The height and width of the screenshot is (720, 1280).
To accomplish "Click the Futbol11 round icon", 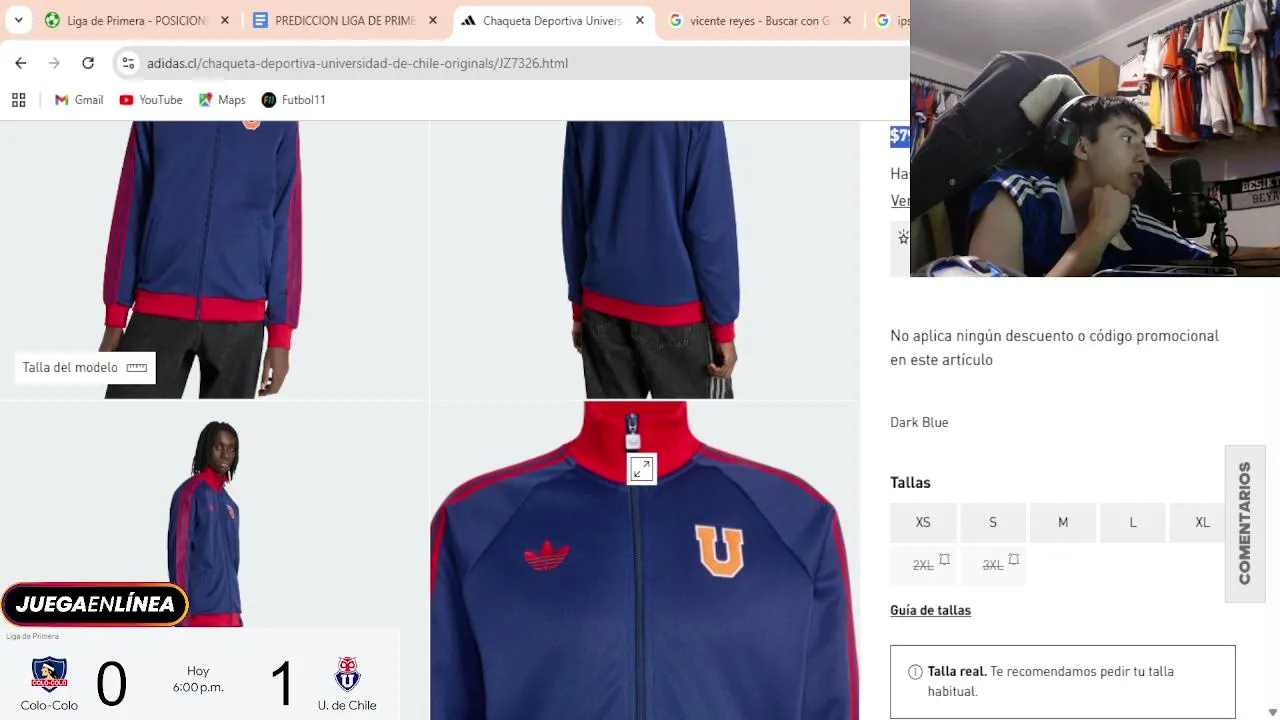I will point(268,100).
